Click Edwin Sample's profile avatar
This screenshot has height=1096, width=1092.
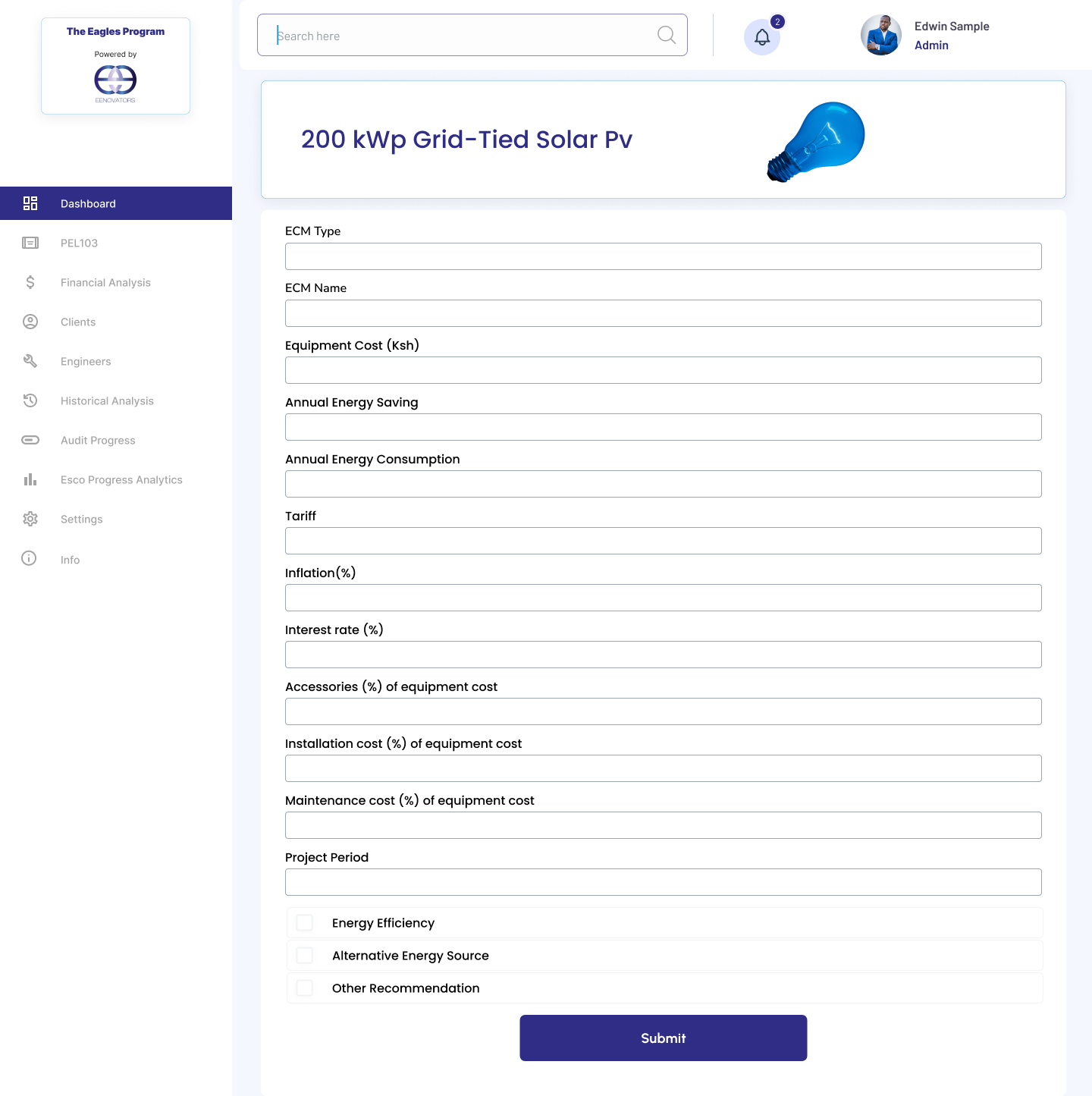click(x=881, y=35)
